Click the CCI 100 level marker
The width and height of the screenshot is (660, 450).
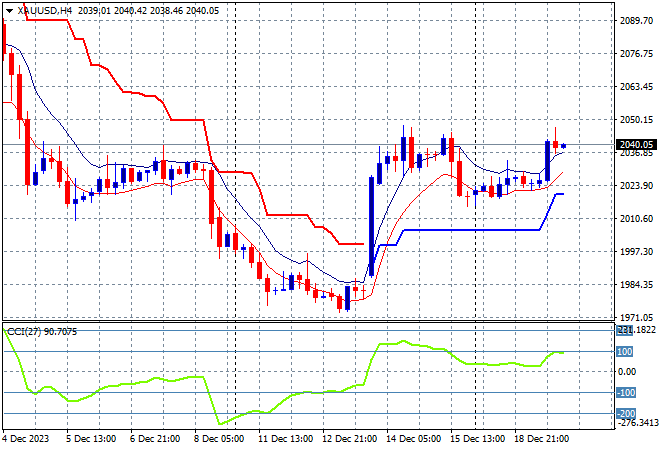[x=624, y=352]
